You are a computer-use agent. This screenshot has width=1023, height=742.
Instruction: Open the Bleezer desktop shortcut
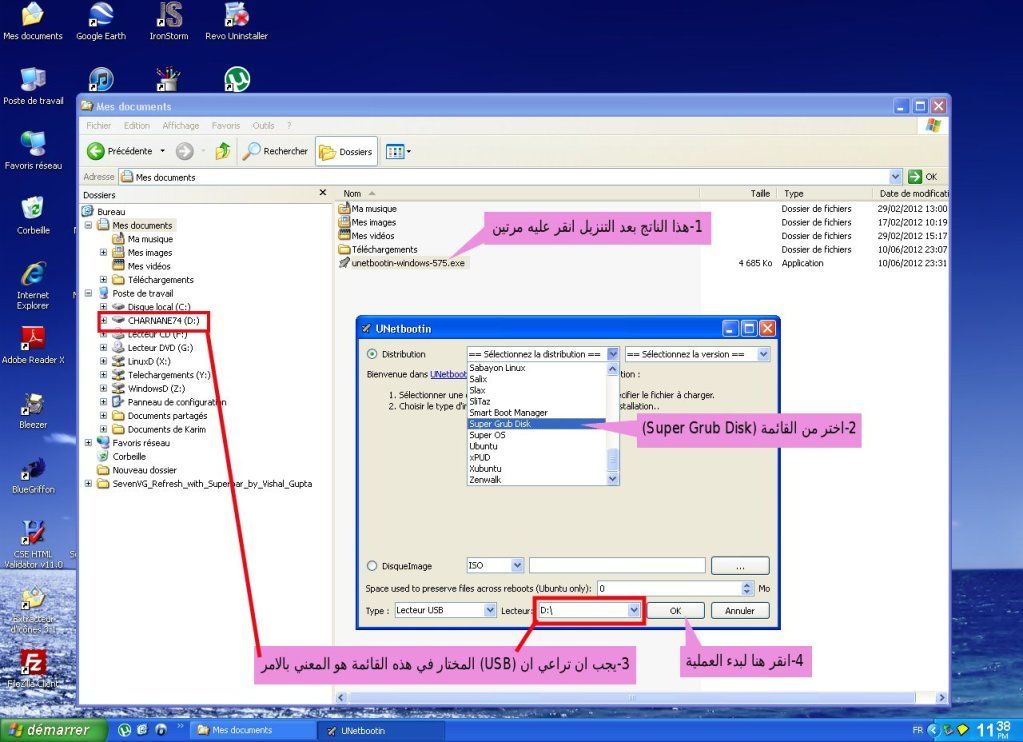tap(33, 410)
